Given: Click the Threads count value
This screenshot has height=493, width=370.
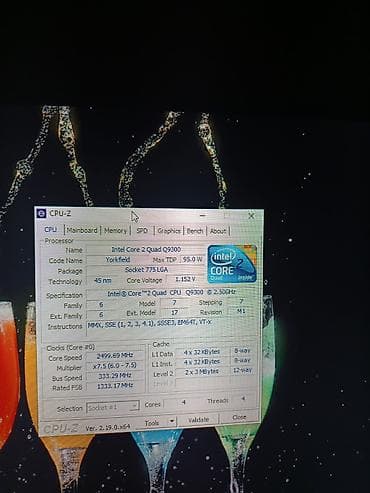Looking at the screenshot, I should pos(243,399).
